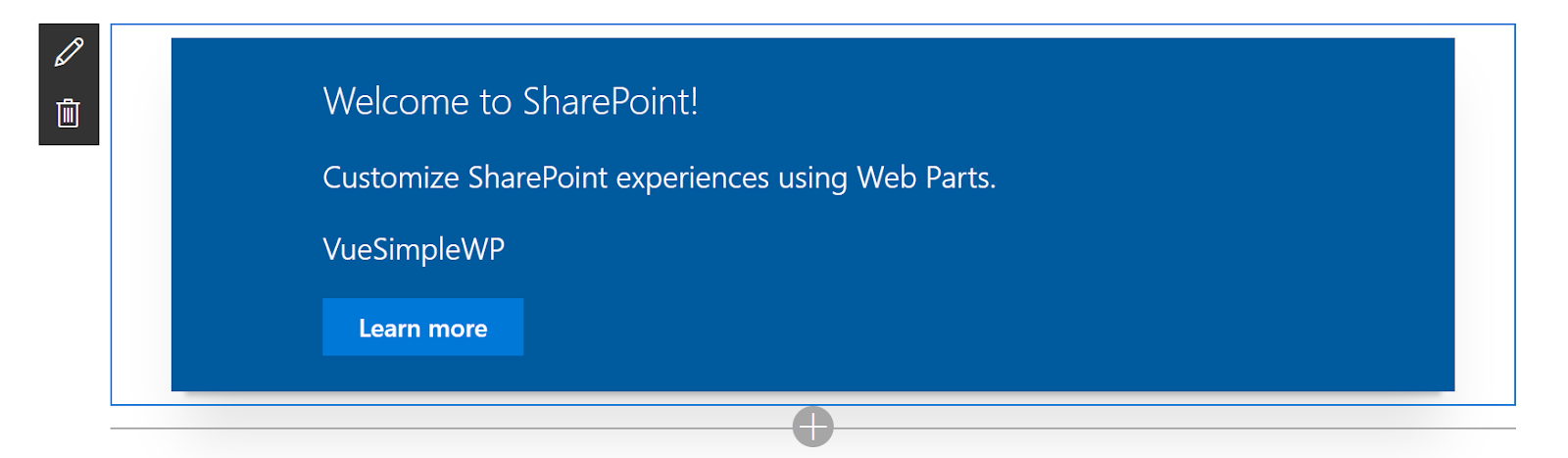
Task: Click the word "to" in the heading
Action: click(495, 102)
